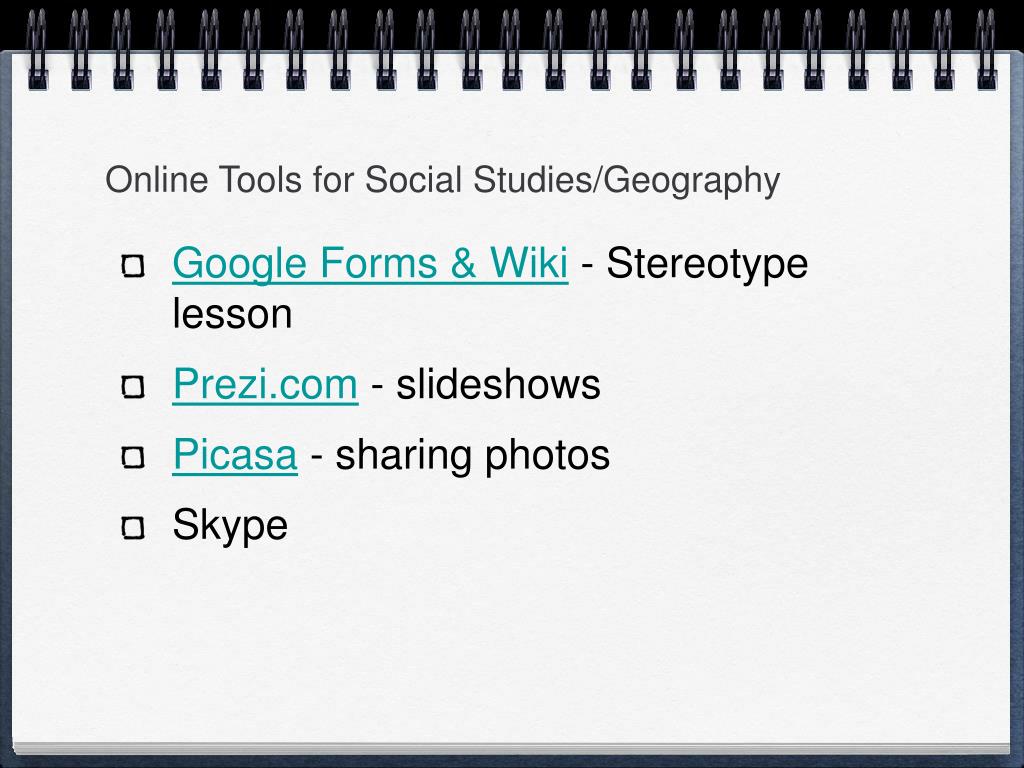Check the square bullet beside Picasa
1024x768 pixels.
coord(133,457)
